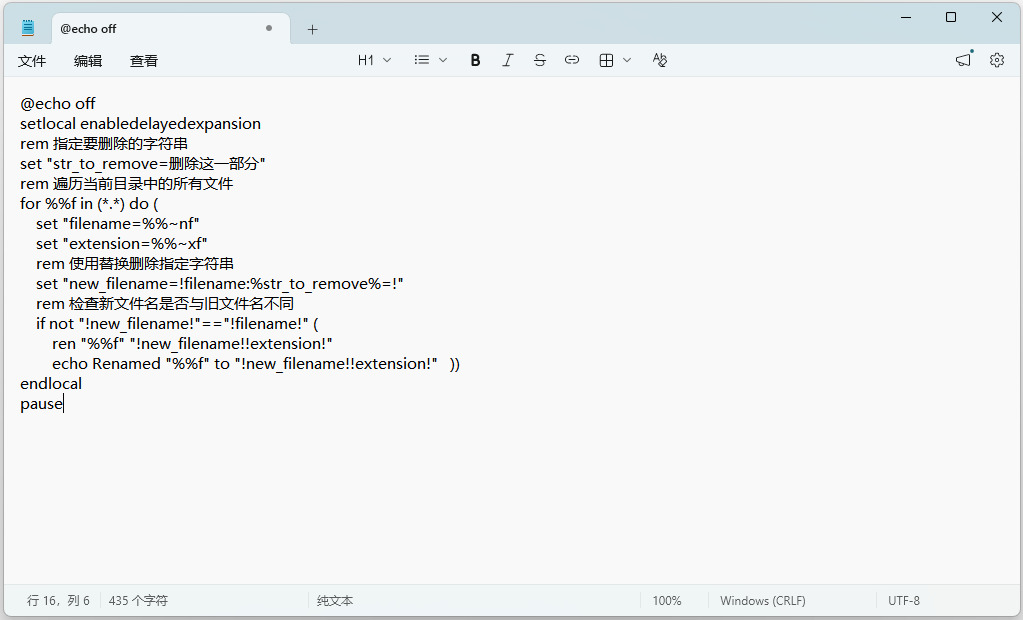Expand the list style chevron
The width and height of the screenshot is (1023, 620).
point(443,60)
